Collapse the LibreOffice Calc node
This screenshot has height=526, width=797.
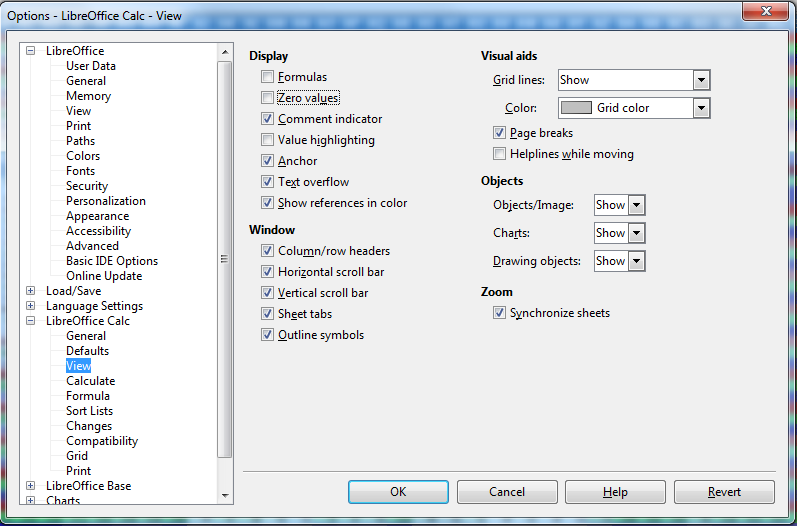click(30, 321)
